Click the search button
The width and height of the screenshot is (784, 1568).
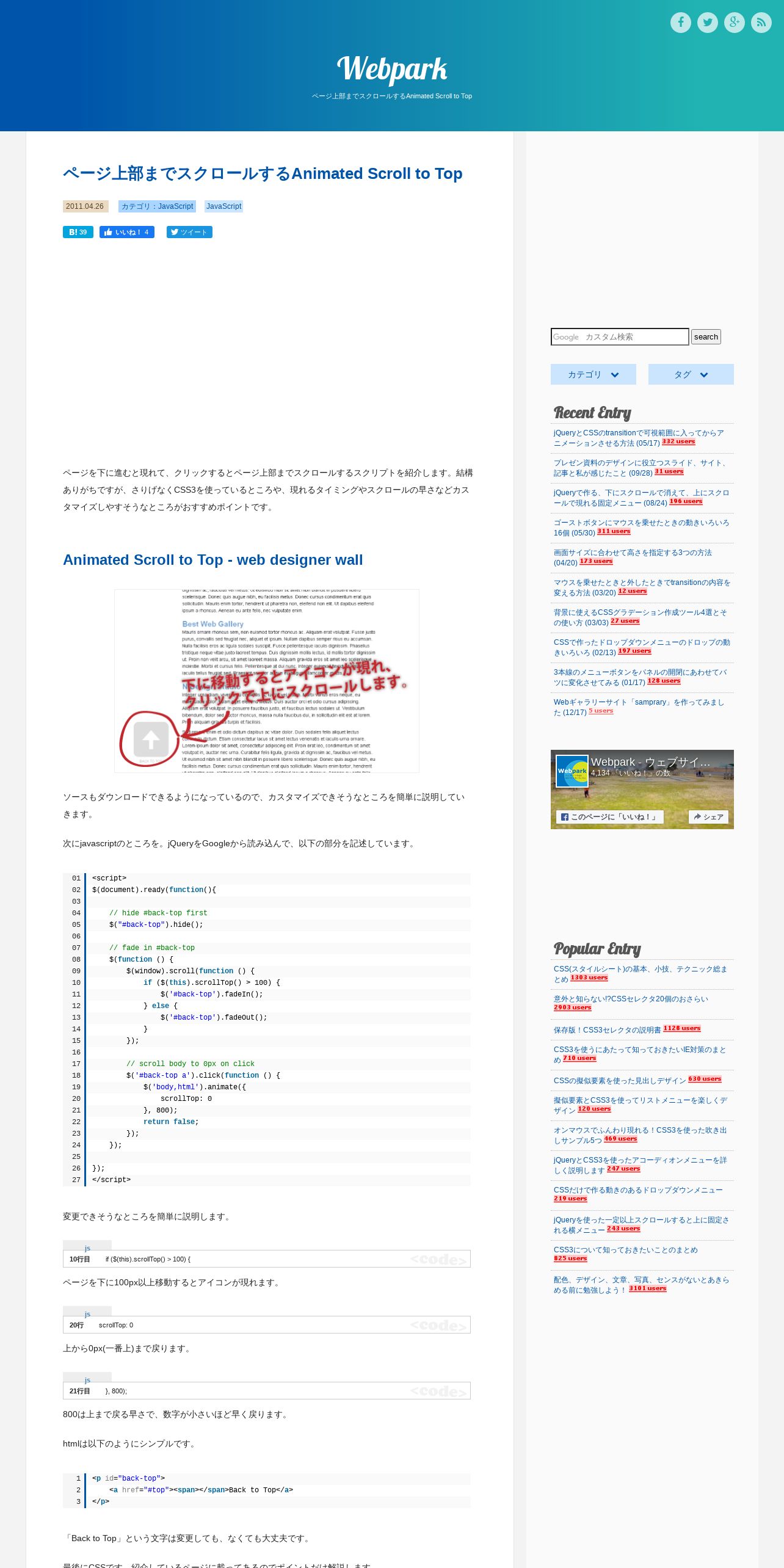coord(706,336)
